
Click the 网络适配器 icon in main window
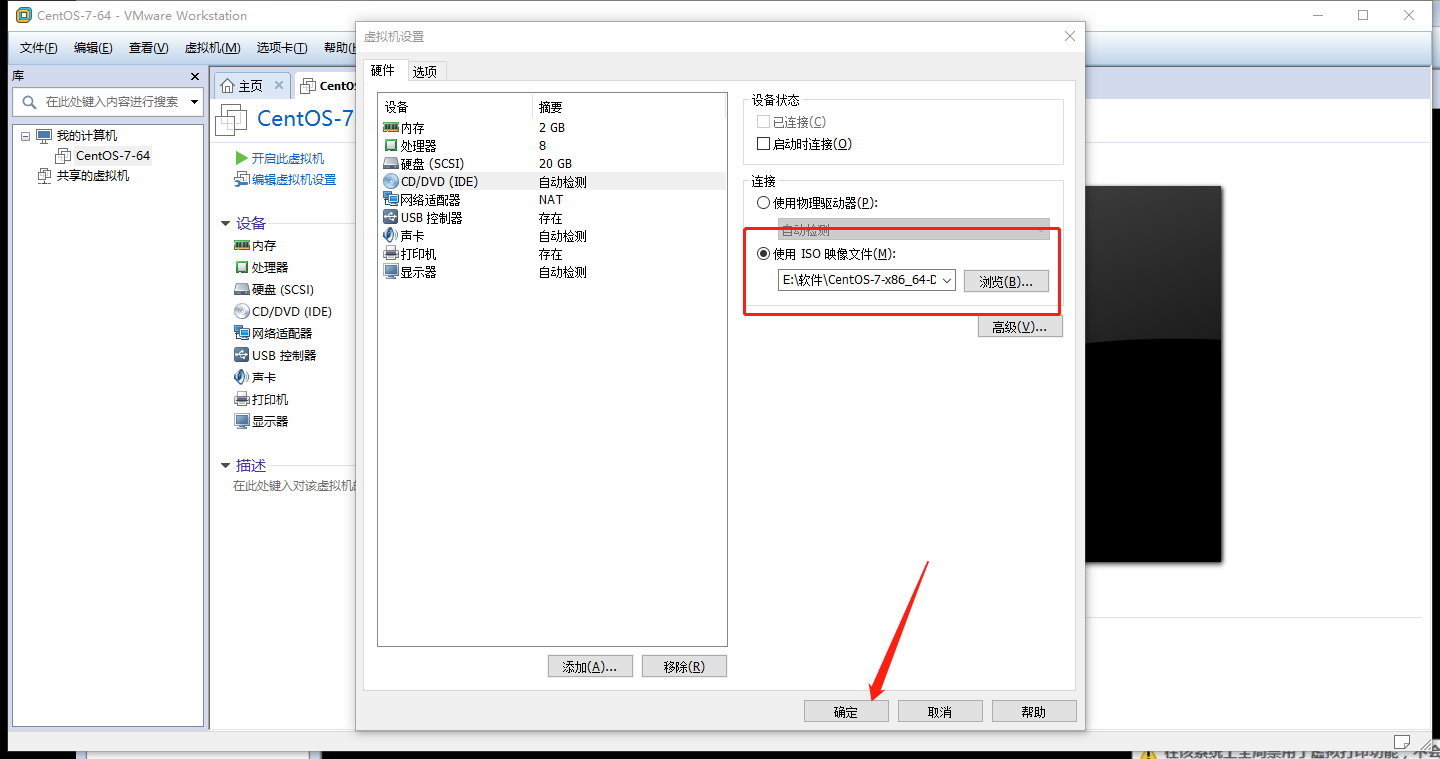click(x=241, y=333)
